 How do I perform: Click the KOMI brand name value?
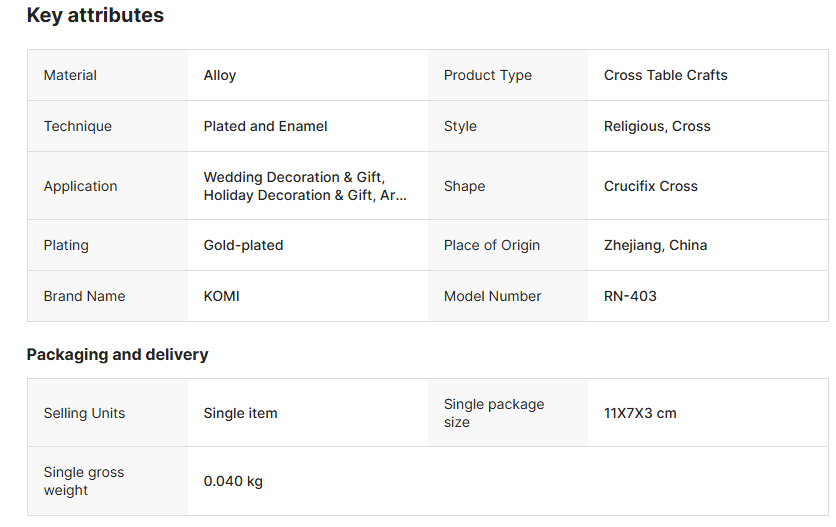221,296
